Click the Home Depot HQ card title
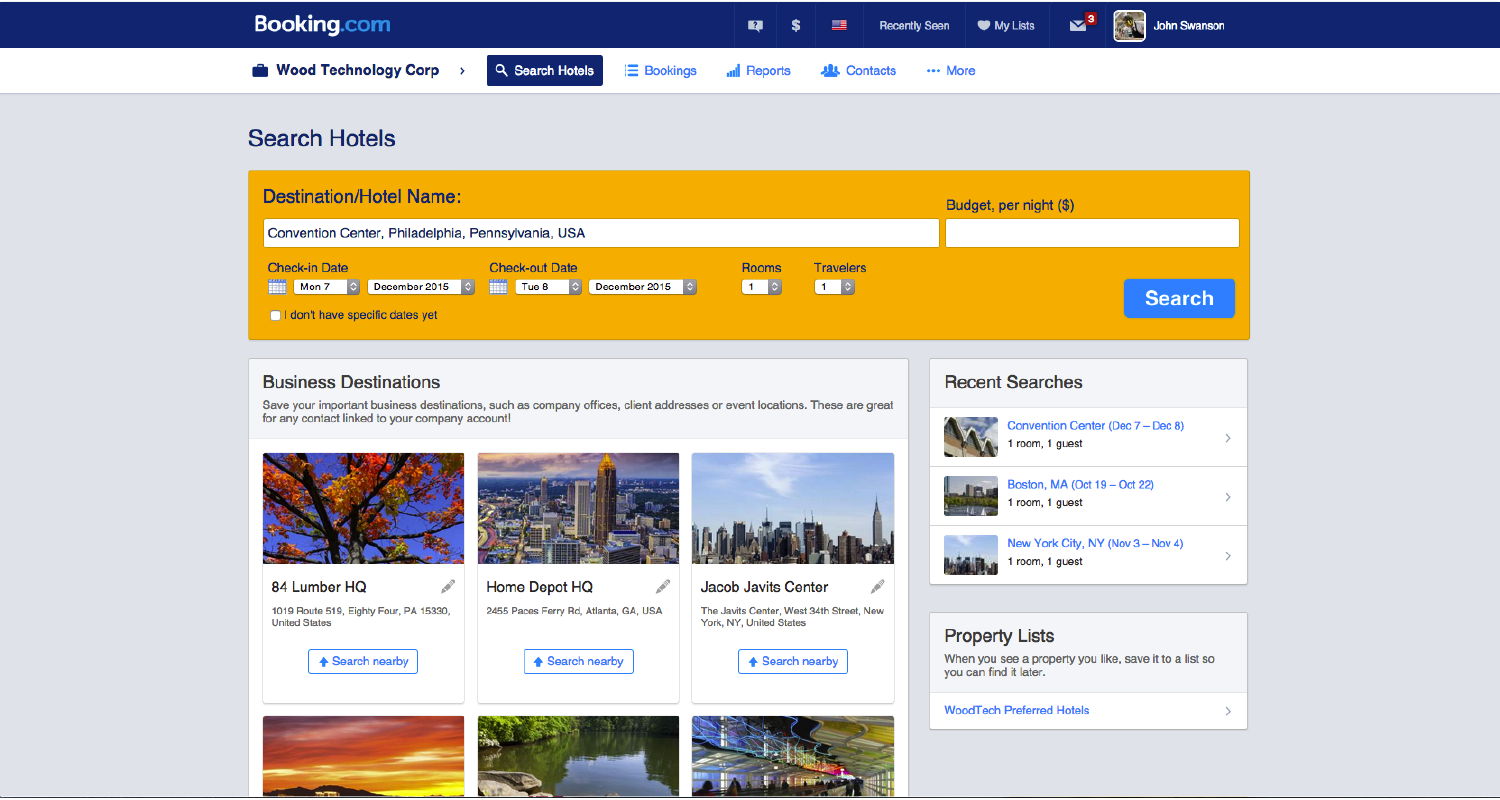This screenshot has height=800, width=1500. [x=539, y=587]
